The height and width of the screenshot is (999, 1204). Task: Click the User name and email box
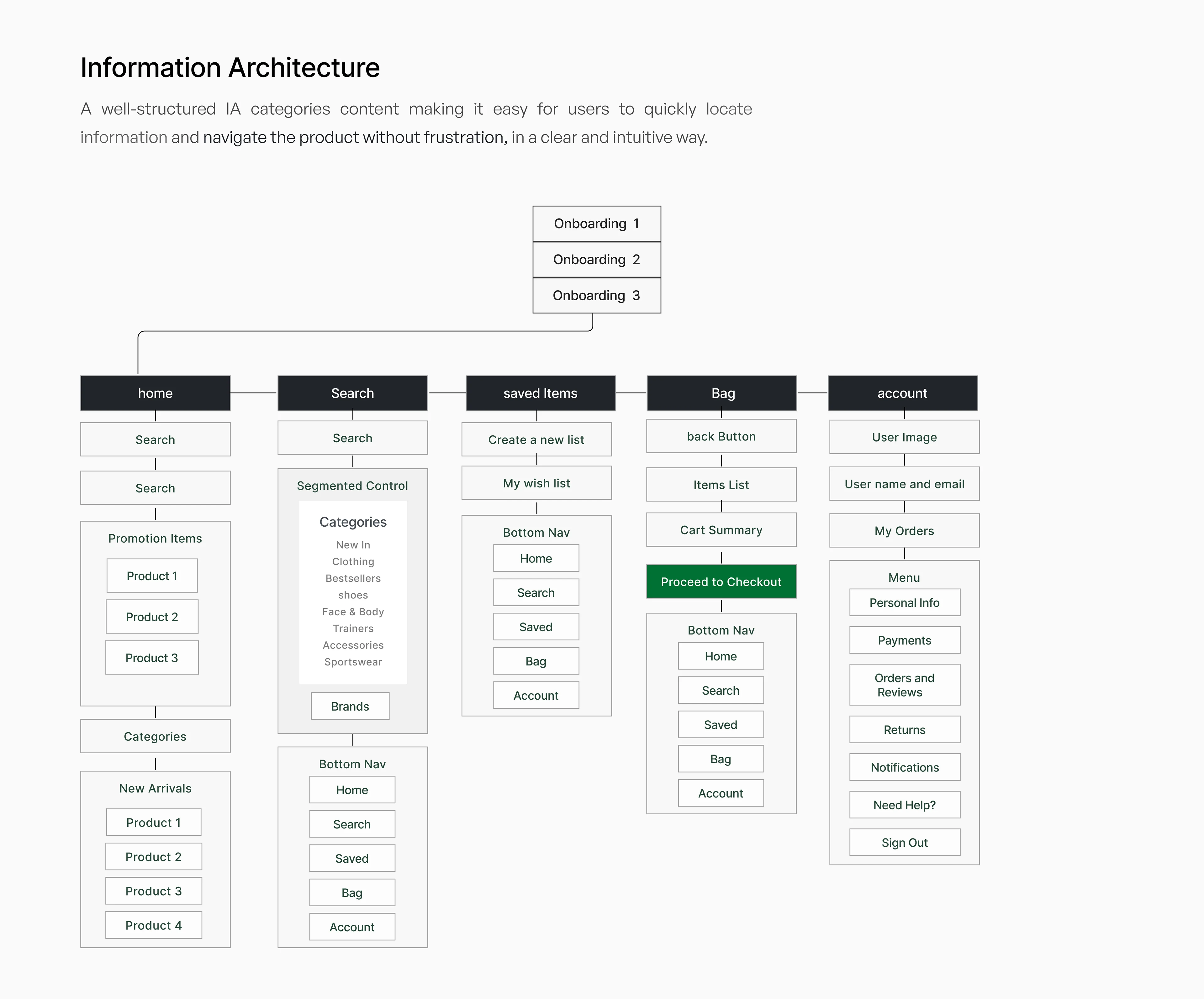(x=904, y=484)
